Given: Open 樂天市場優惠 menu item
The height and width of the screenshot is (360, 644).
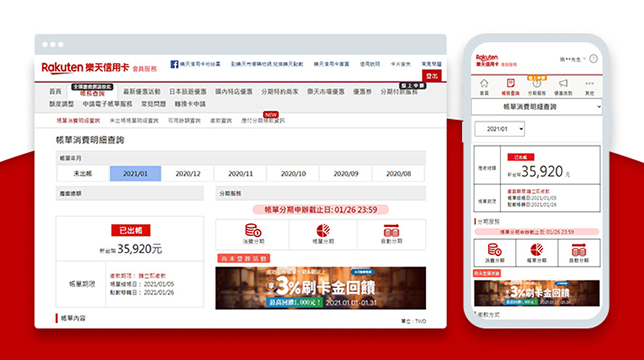Looking at the screenshot, I should pos(326,92).
